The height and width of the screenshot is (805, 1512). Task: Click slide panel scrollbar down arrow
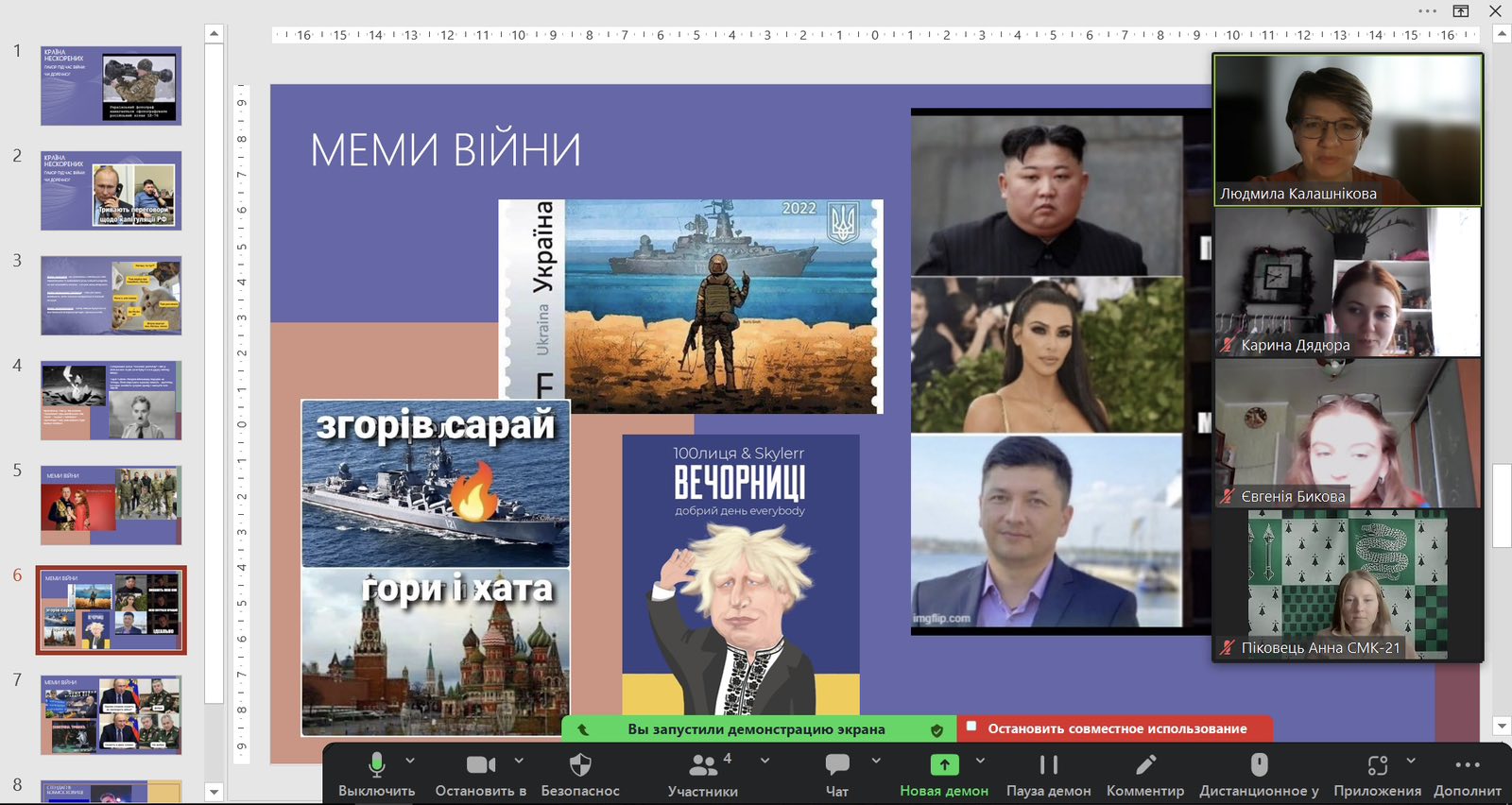click(215, 793)
